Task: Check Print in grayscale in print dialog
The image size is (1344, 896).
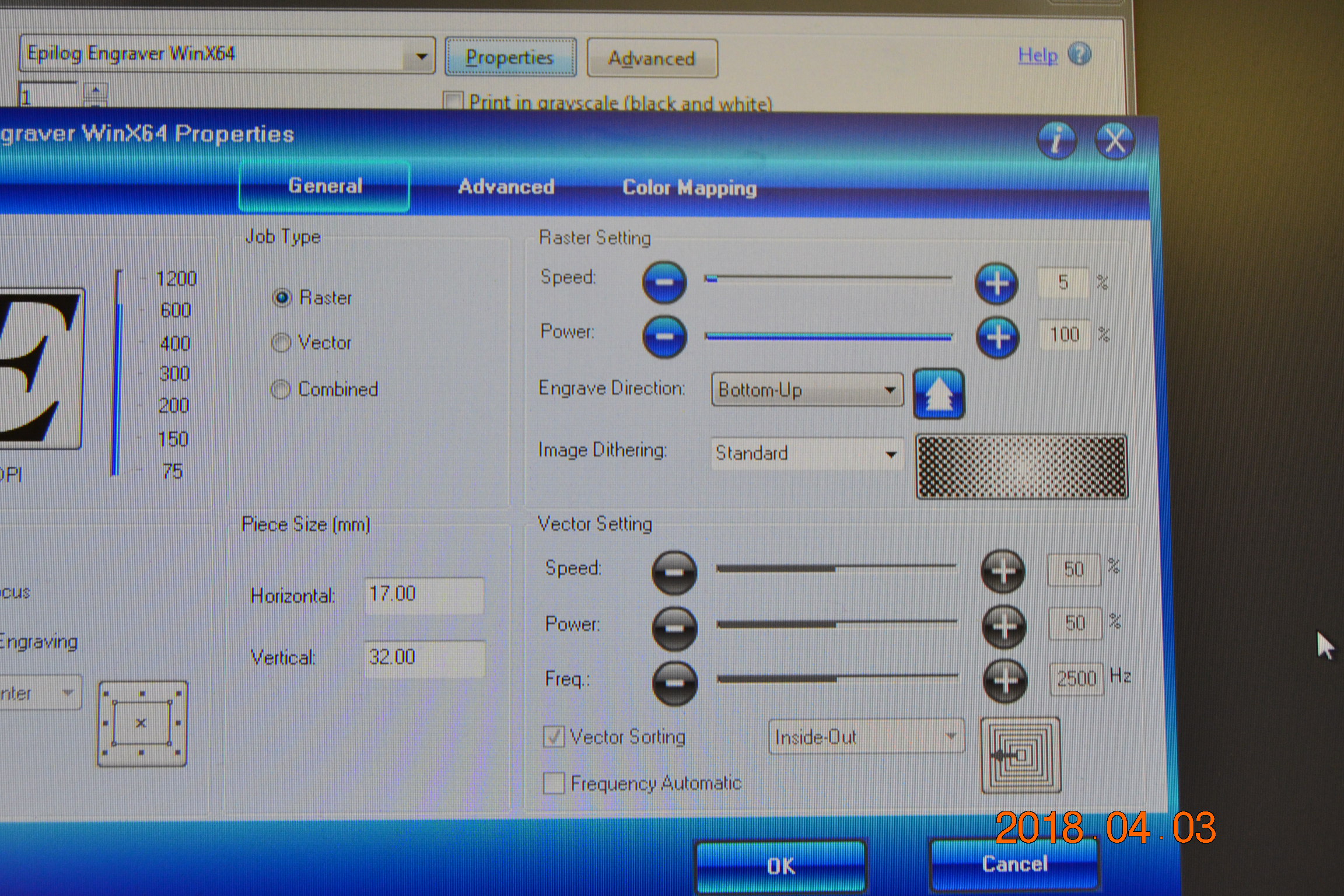Action: click(x=453, y=101)
